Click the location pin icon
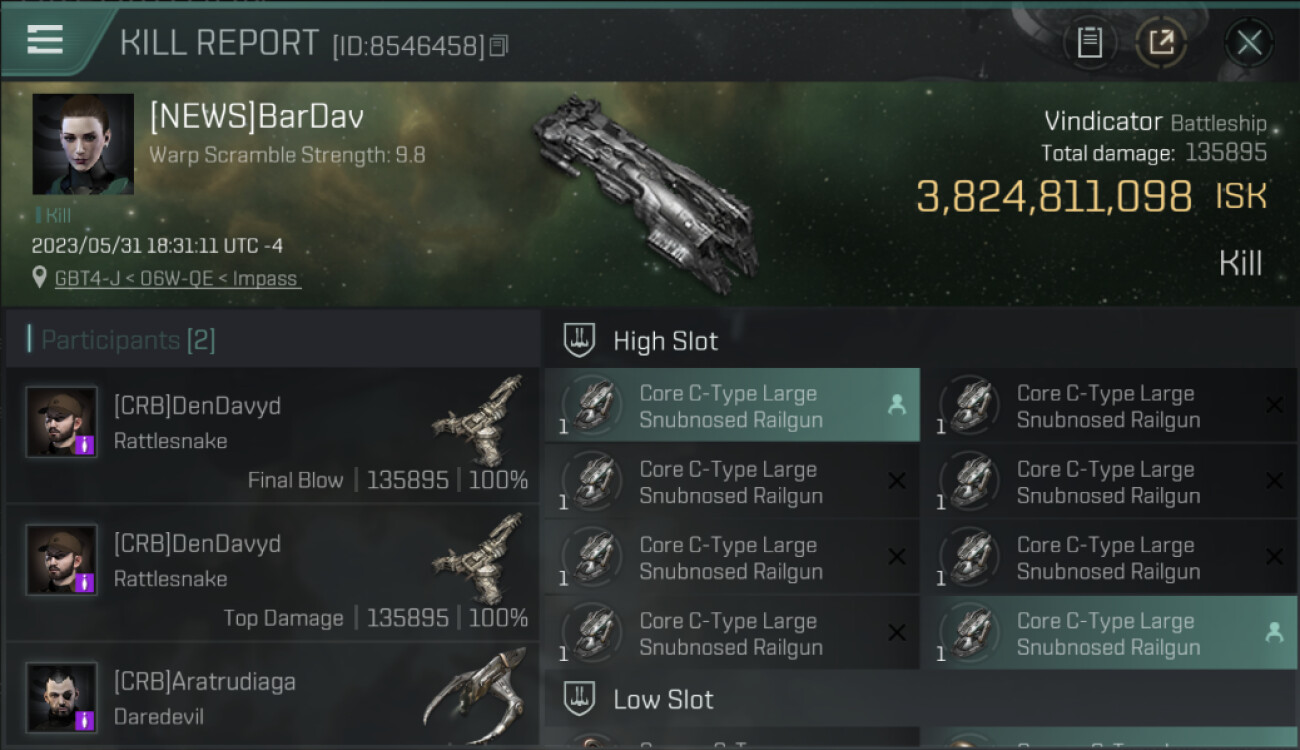The width and height of the screenshot is (1300, 750). [x=40, y=278]
